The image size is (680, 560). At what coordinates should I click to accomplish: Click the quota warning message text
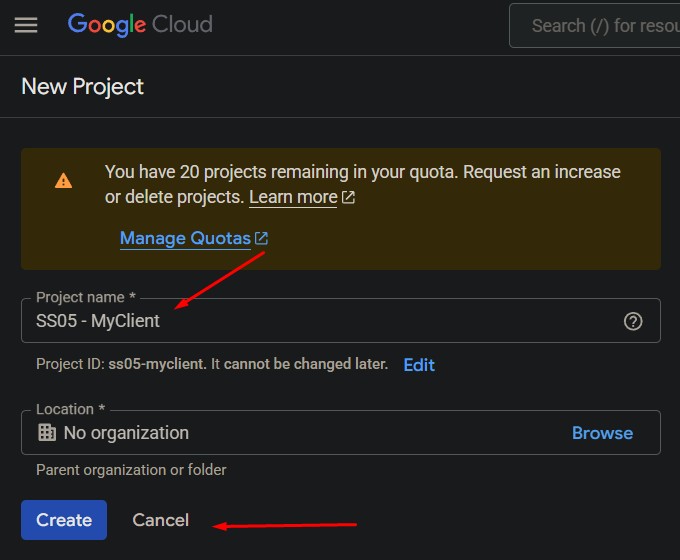(x=362, y=172)
